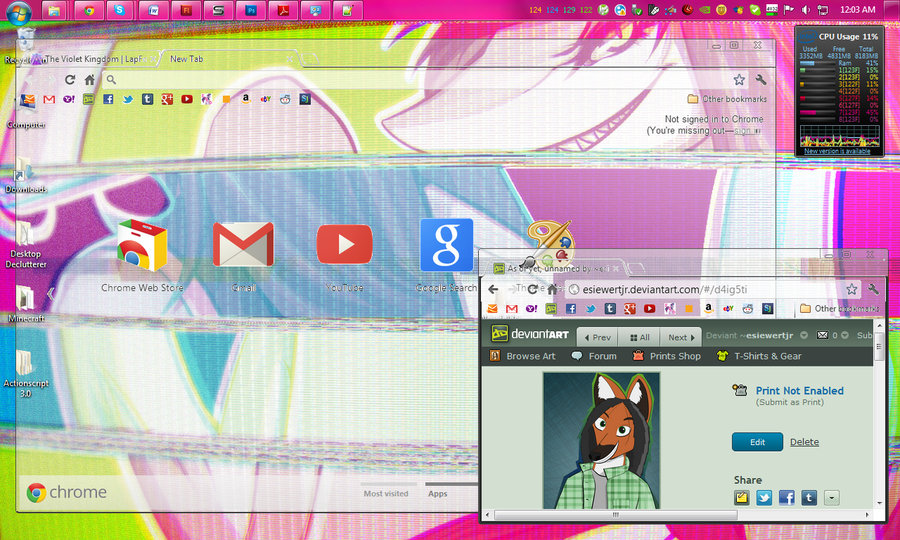Click the deviantART logo
Viewport: 900px width, 540px height.
(530, 334)
